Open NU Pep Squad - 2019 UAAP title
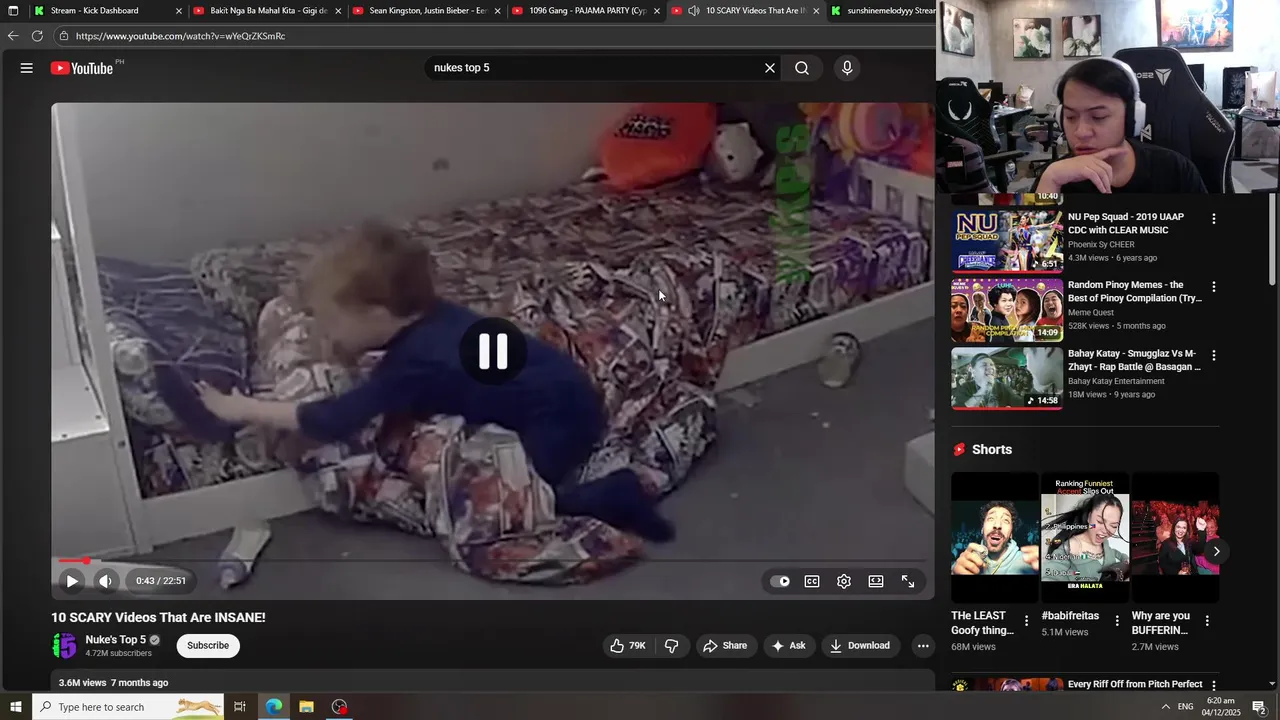Screen dimensions: 1280x720 1126,223
